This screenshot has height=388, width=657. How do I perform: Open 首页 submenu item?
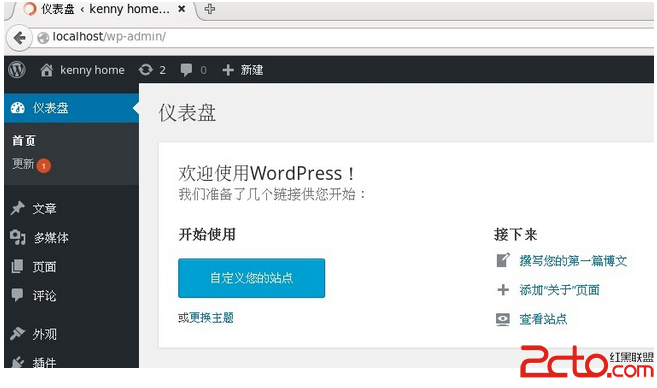click(x=24, y=141)
